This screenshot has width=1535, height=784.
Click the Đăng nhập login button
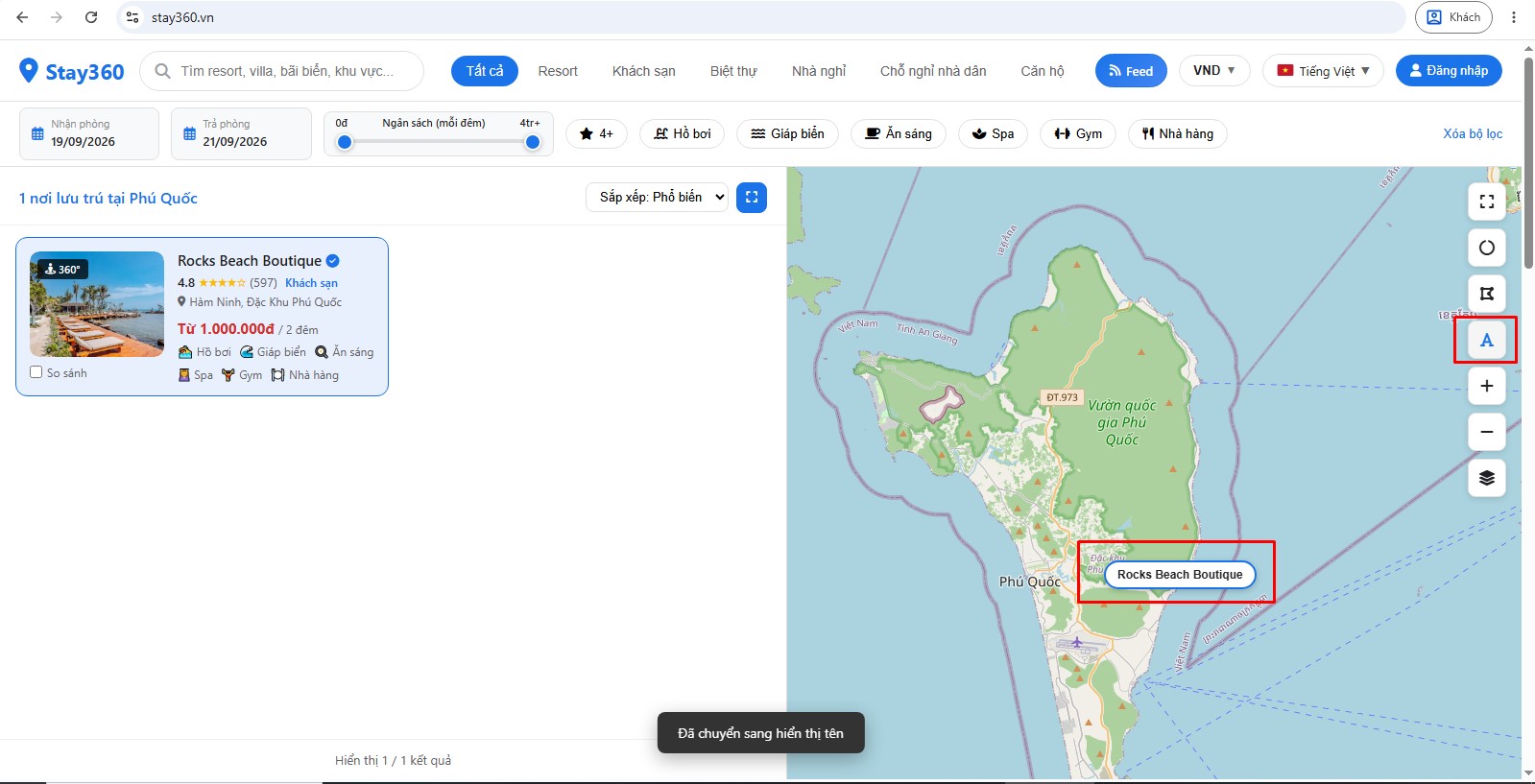pos(1449,71)
